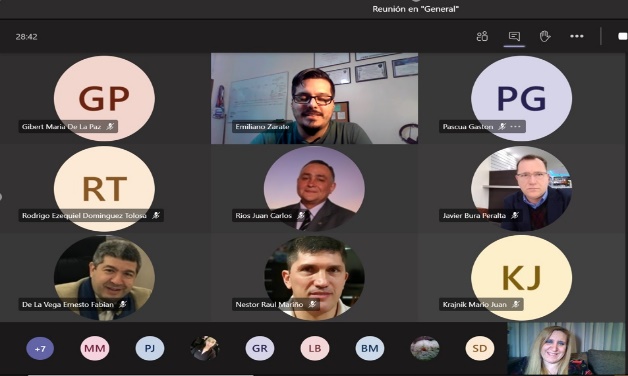Image resolution: width=628 pixels, height=376 pixels.
Task: Expand the +7 overflow participants bubble
Action: (x=40, y=348)
